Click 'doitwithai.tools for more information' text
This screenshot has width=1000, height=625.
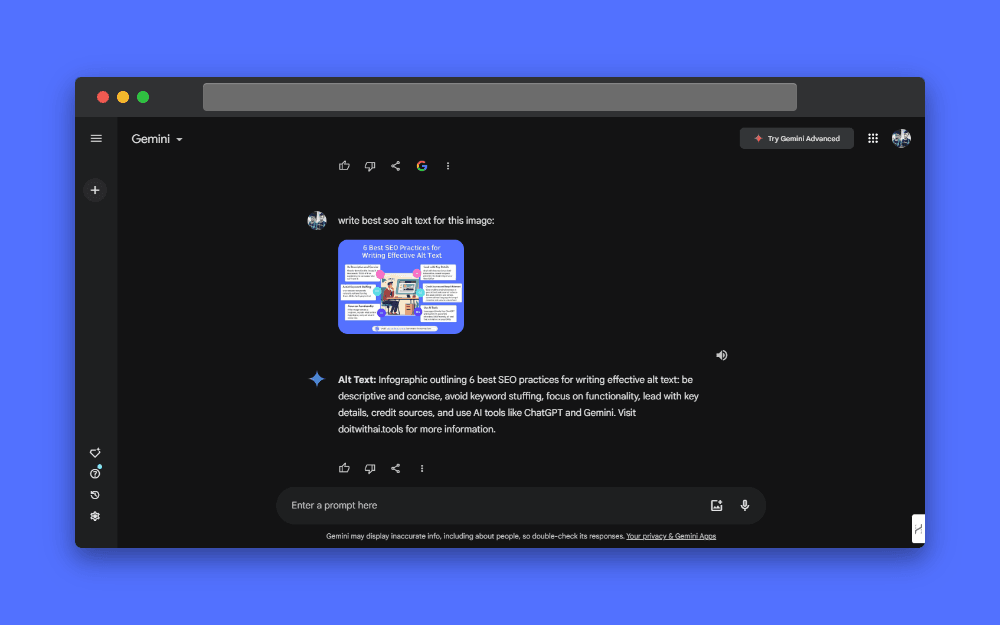coord(416,429)
